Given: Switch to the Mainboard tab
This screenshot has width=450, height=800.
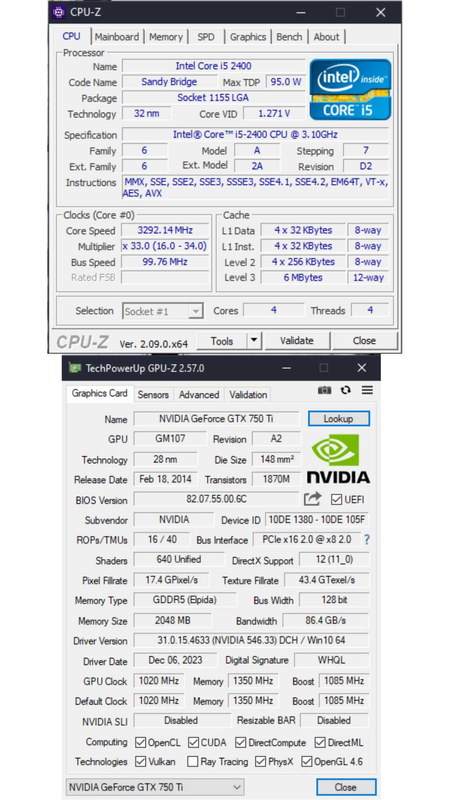Looking at the screenshot, I should (x=117, y=37).
